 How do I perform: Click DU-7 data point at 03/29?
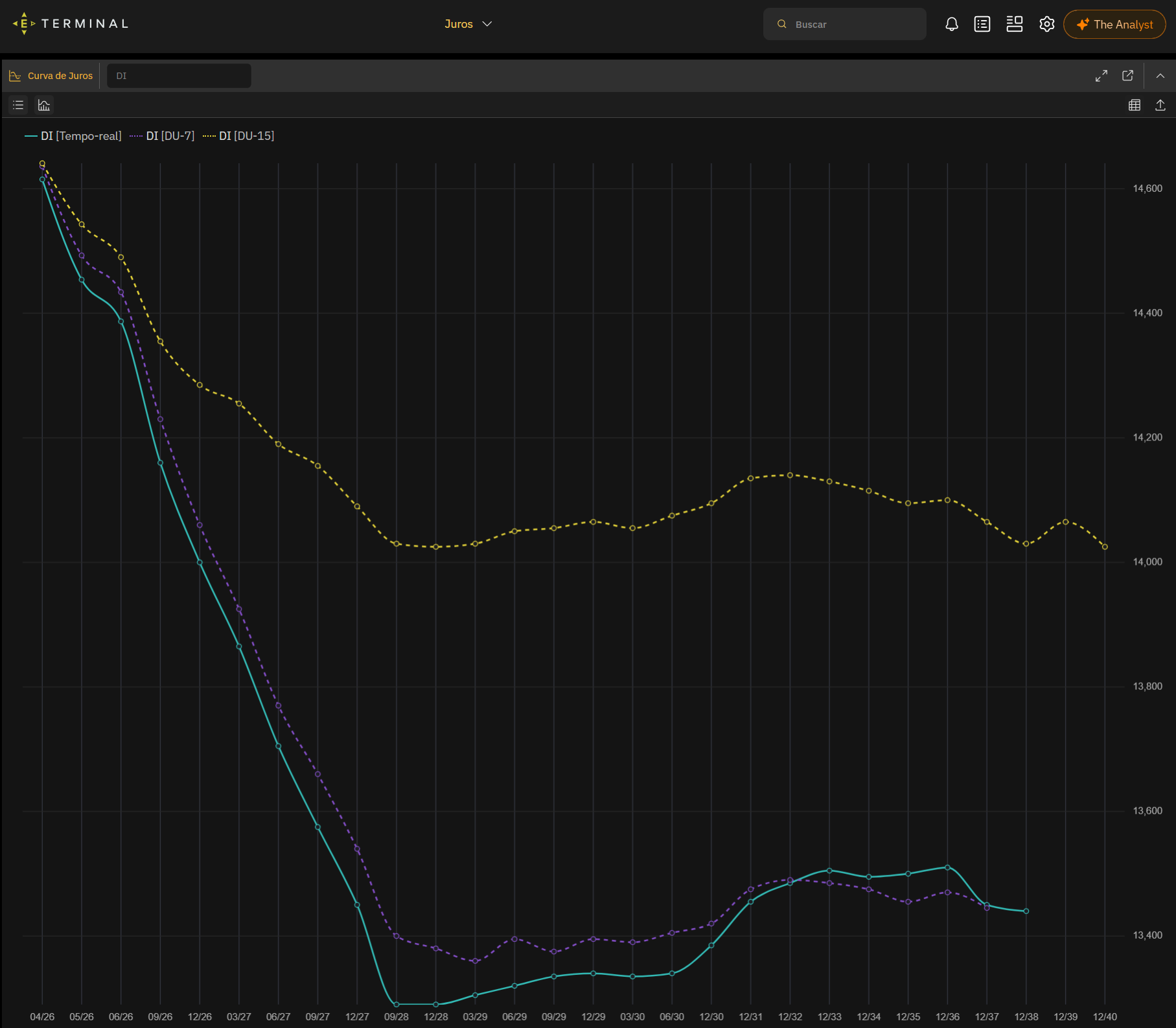click(x=475, y=961)
